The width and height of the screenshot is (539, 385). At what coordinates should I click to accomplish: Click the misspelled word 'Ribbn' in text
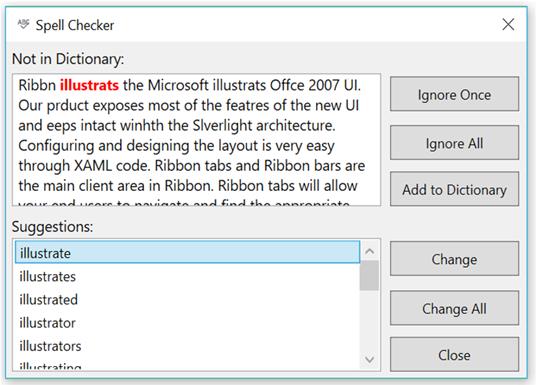coord(37,85)
